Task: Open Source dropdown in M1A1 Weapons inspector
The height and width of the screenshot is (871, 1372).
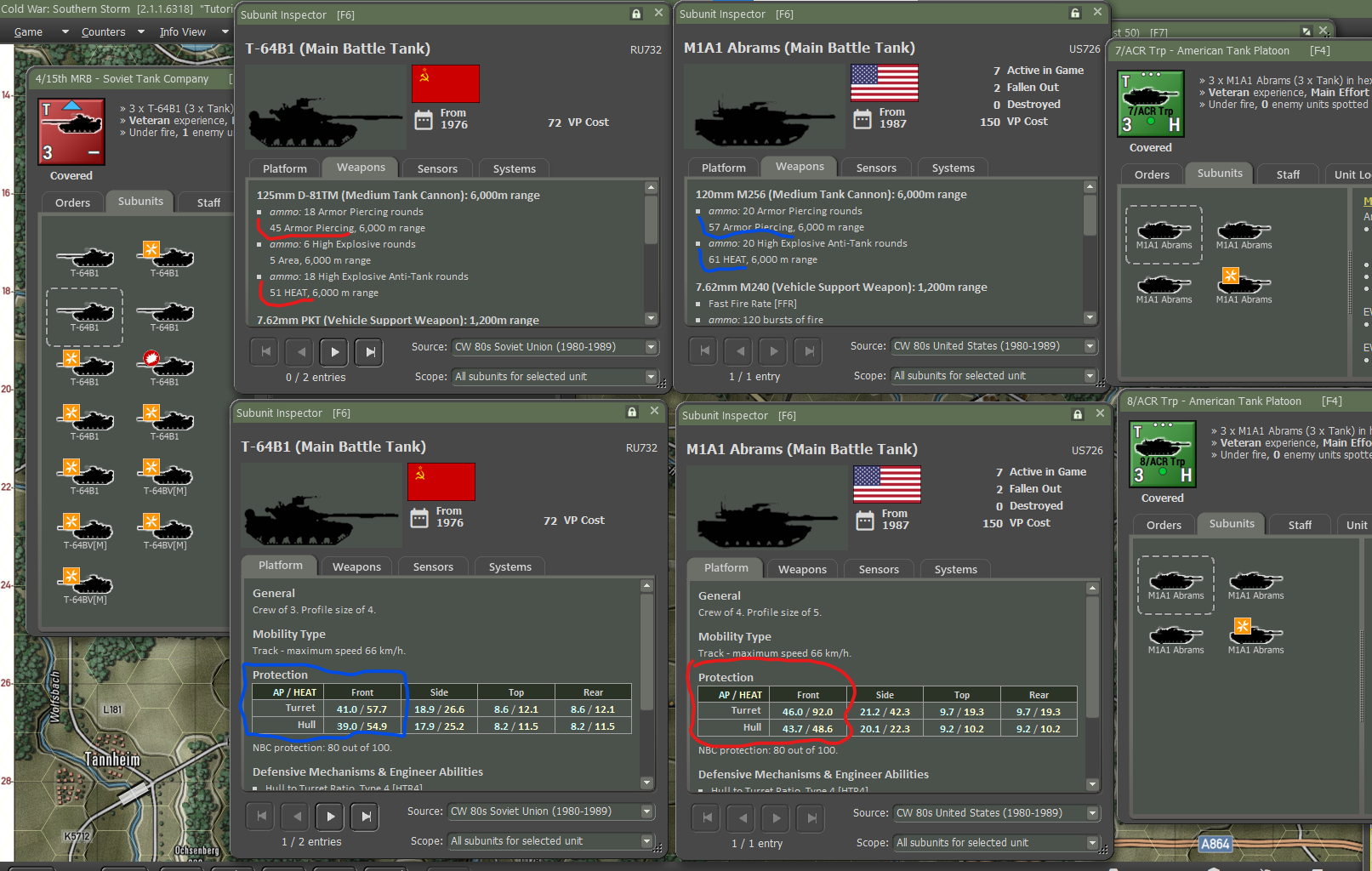Action: (x=994, y=346)
